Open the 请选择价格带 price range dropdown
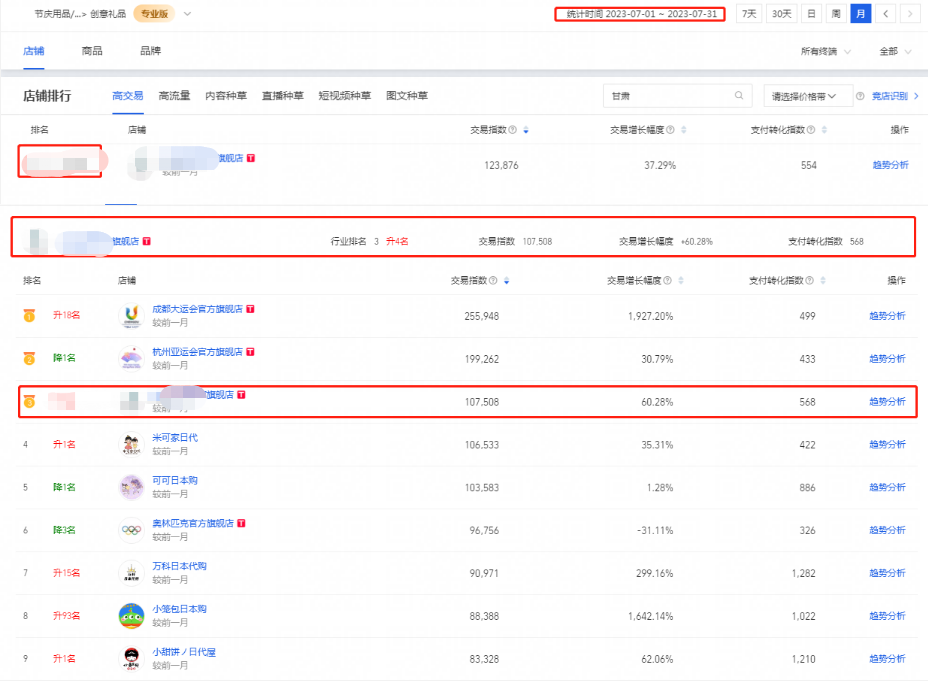This screenshot has height=681, width=928. click(x=807, y=96)
